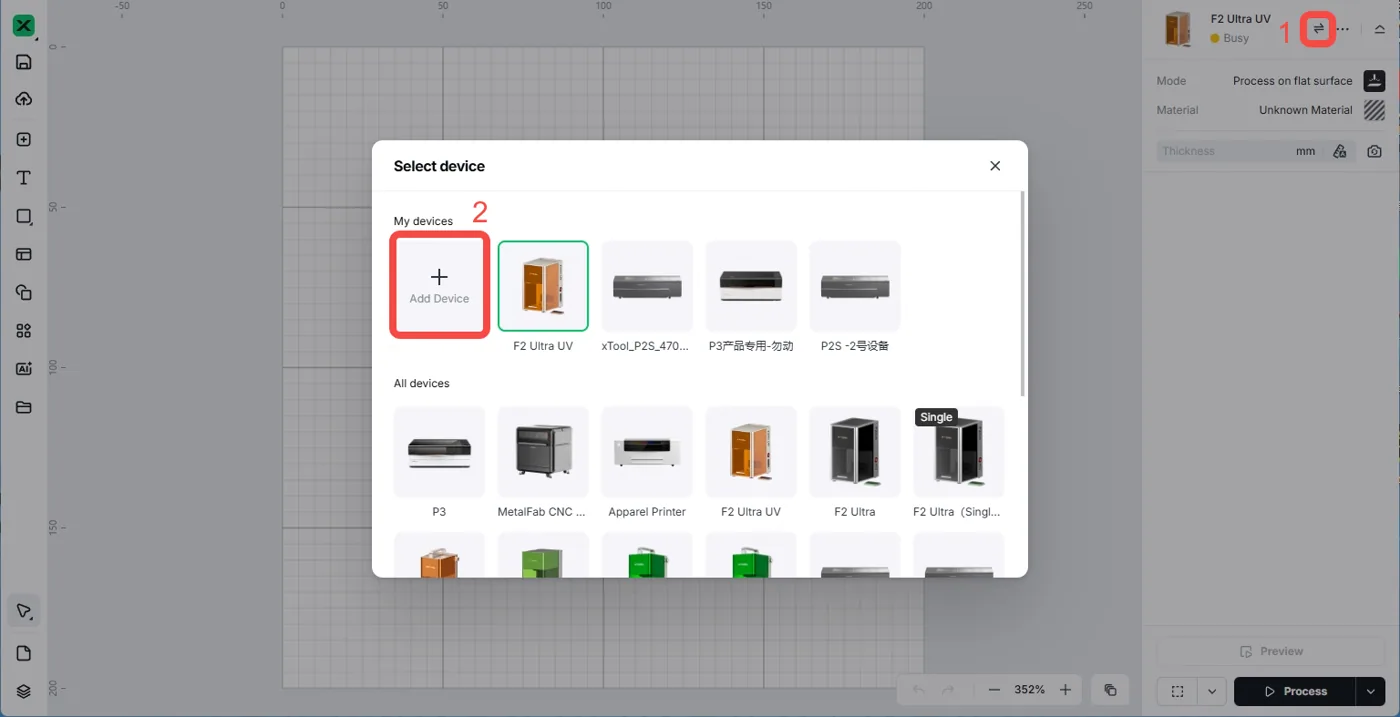Open the canvas page icon in sidebar
Image resolution: width=1400 pixels, height=717 pixels.
pyautogui.click(x=24, y=653)
